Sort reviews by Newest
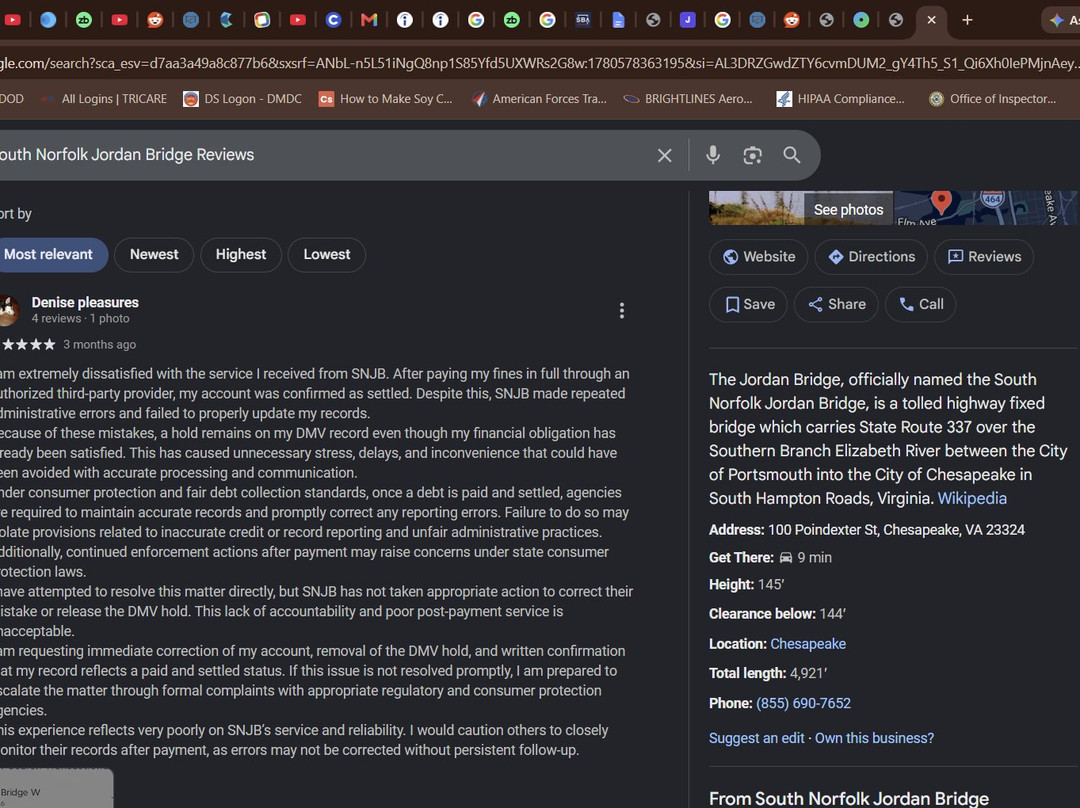Image resolution: width=1080 pixels, height=808 pixels. [154, 254]
